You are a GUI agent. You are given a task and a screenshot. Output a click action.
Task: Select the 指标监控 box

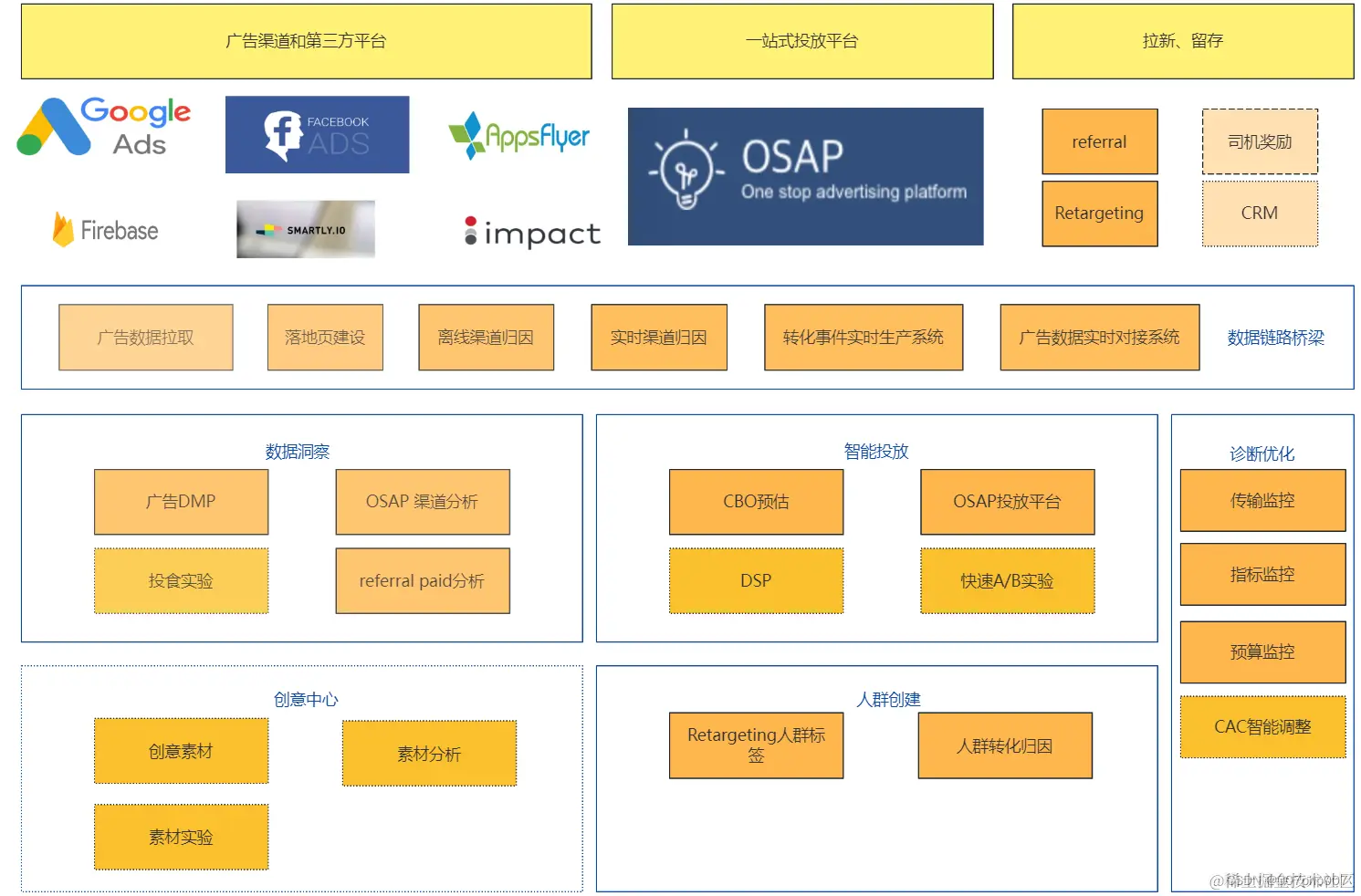pyautogui.click(x=1263, y=574)
